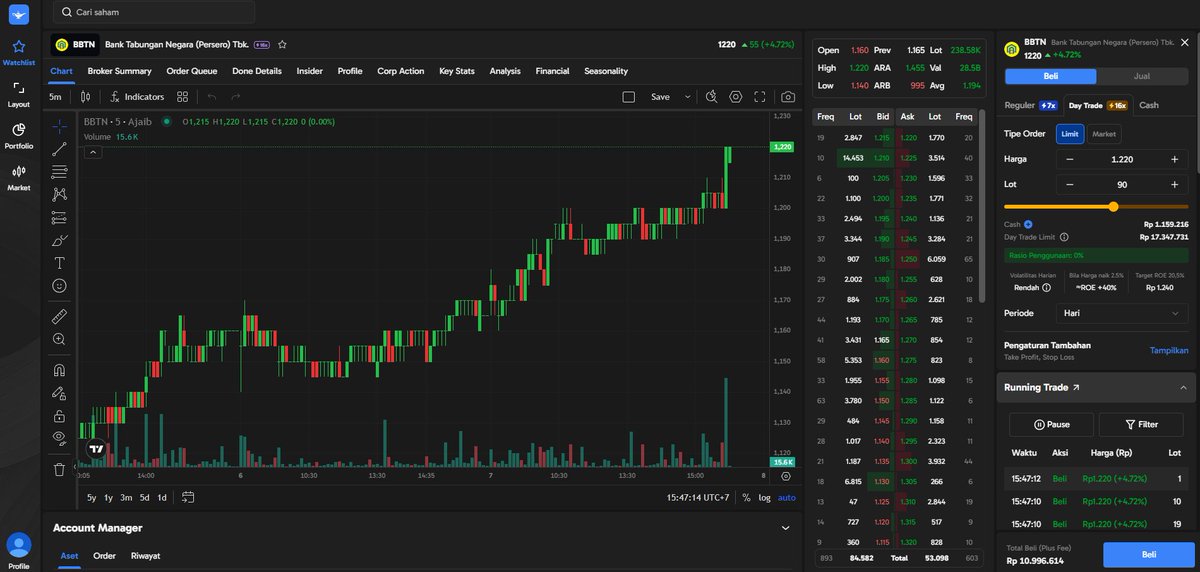Select the zoom in tool
1200x572 pixels.
(x=60, y=339)
